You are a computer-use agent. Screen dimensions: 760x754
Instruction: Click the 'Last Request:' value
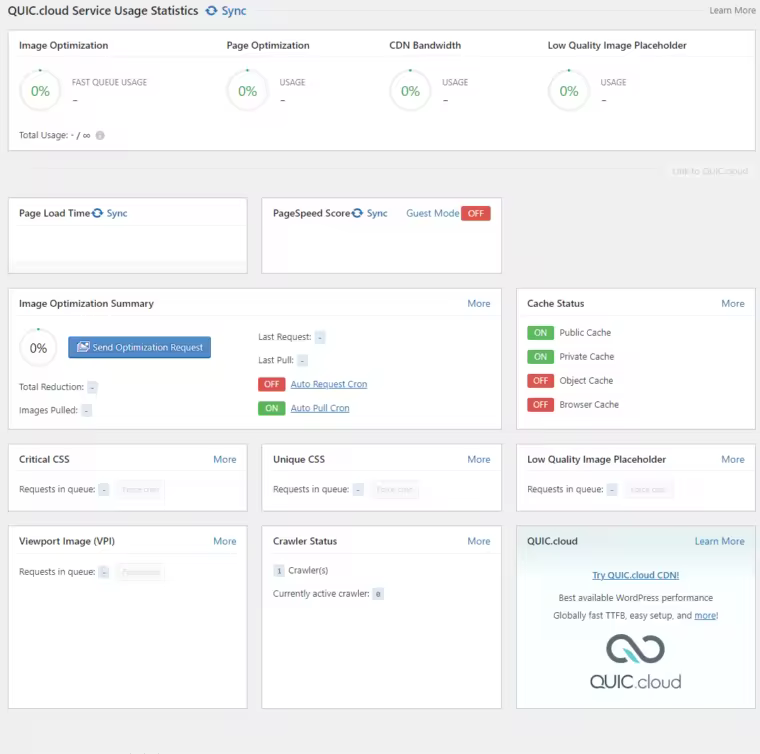click(x=320, y=337)
